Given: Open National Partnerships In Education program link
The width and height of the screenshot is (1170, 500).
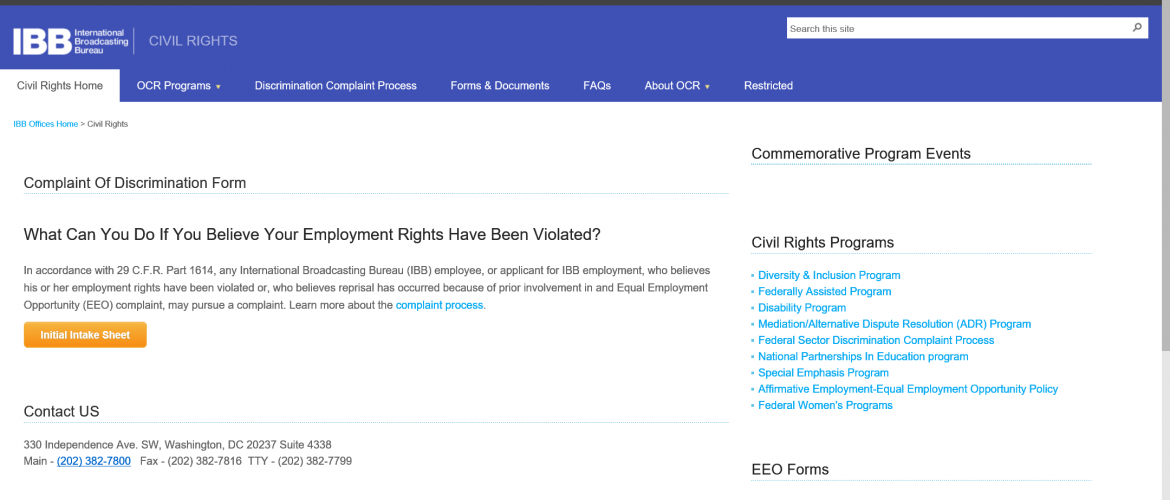Looking at the screenshot, I should [863, 357].
